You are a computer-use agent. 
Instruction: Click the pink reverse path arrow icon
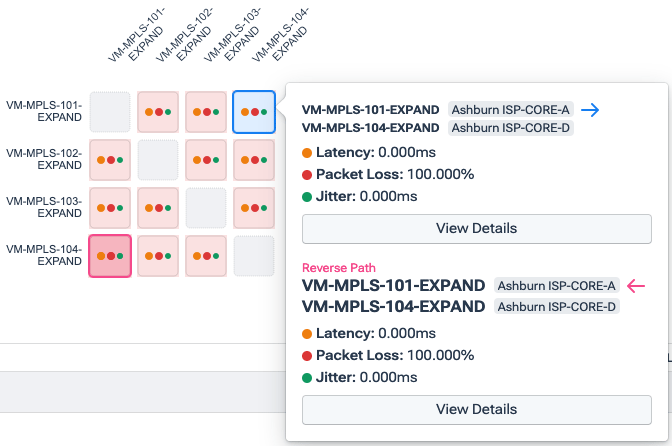pos(636,286)
